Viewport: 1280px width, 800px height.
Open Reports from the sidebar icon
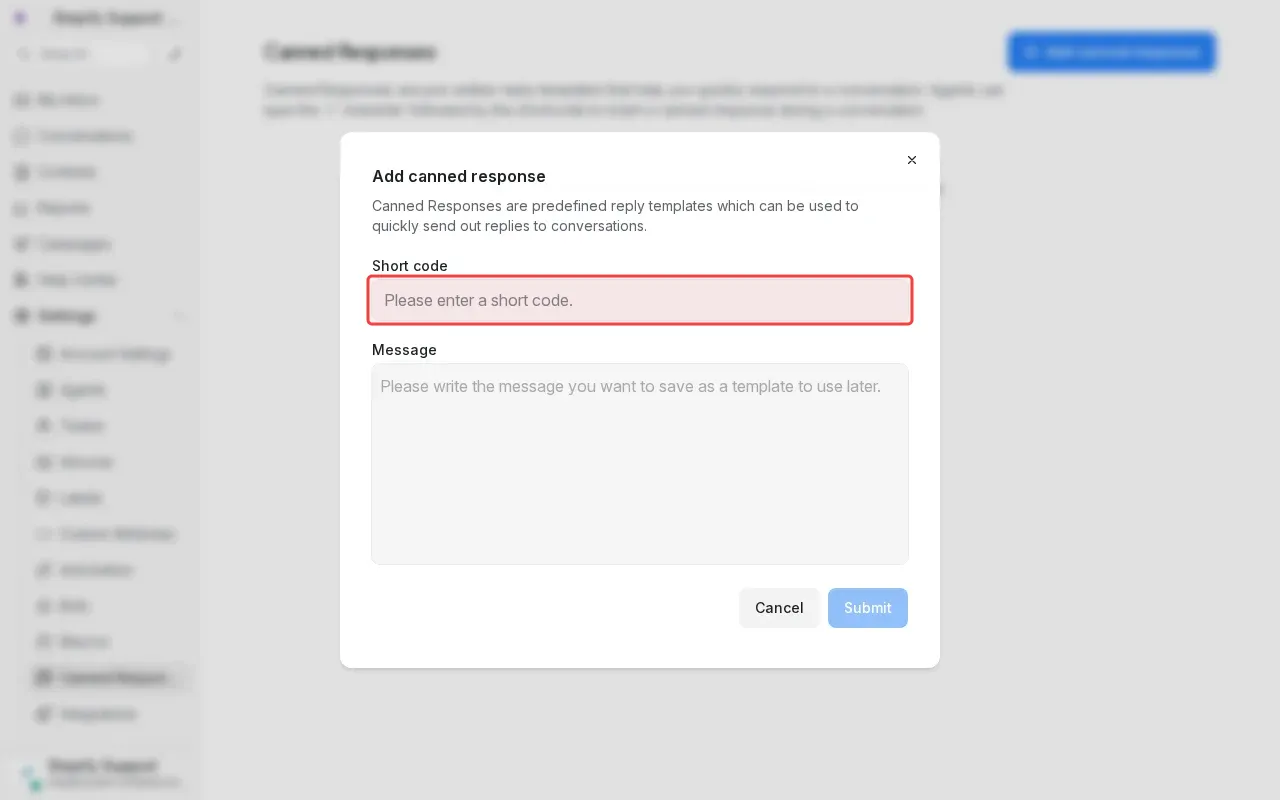22,208
